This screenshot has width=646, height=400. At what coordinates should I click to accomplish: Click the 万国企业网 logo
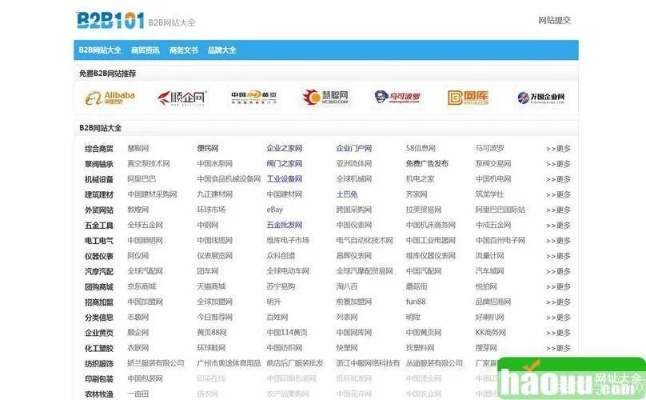click(x=541, y=97)
